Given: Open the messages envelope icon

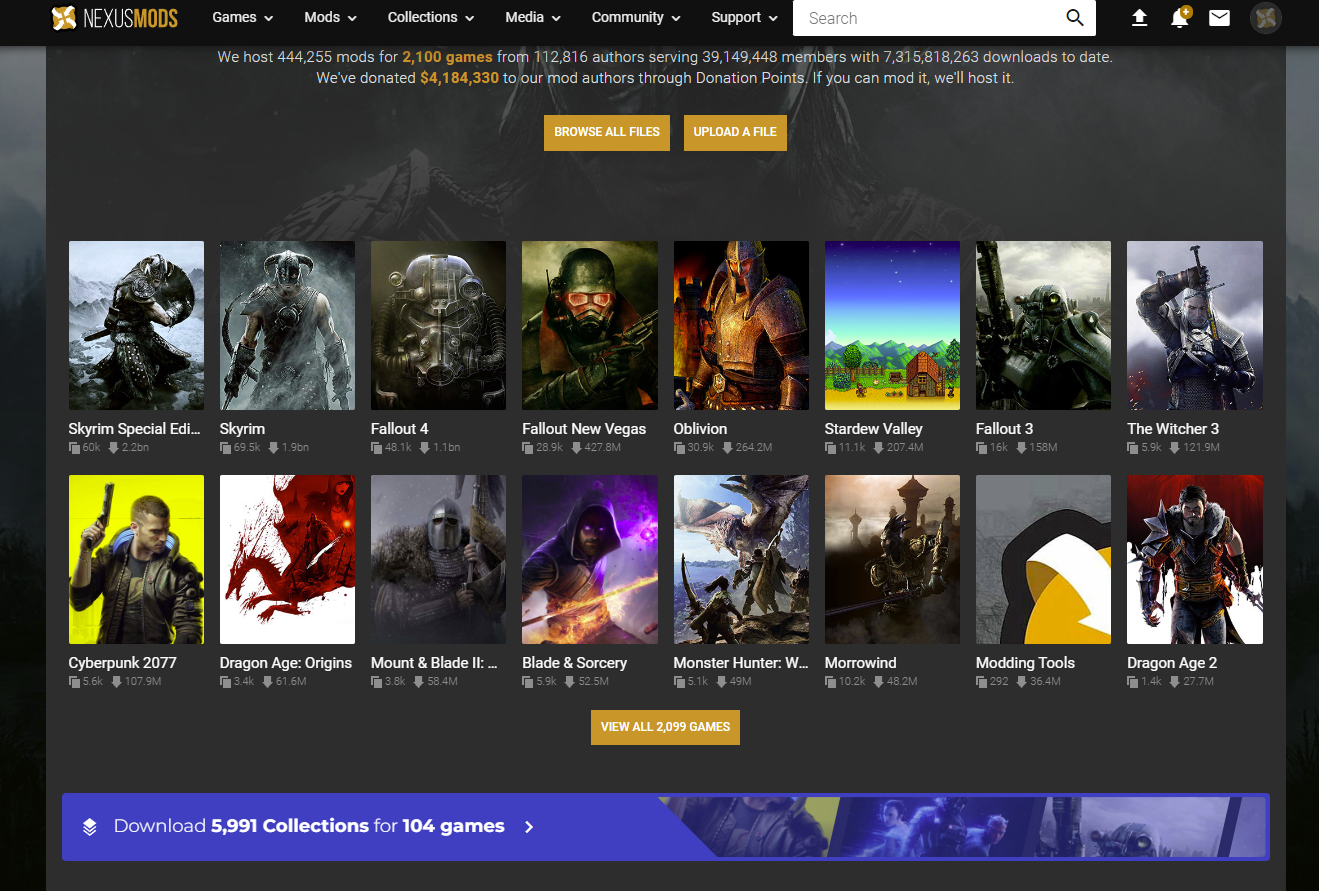Looking at the screenshot, I should 1219,17.
